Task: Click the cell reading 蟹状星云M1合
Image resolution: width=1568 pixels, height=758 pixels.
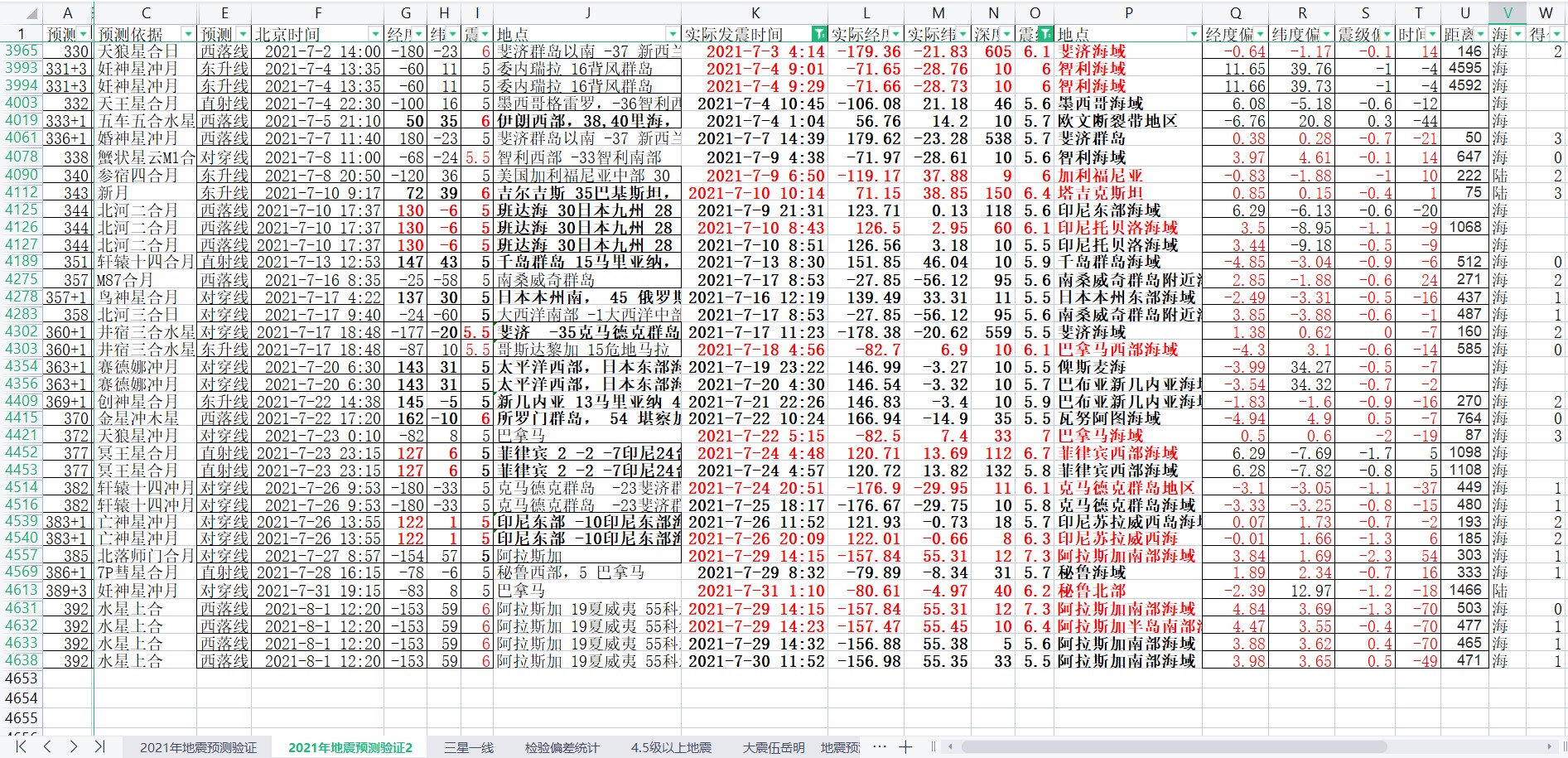Action: click(x=146, y=157)
